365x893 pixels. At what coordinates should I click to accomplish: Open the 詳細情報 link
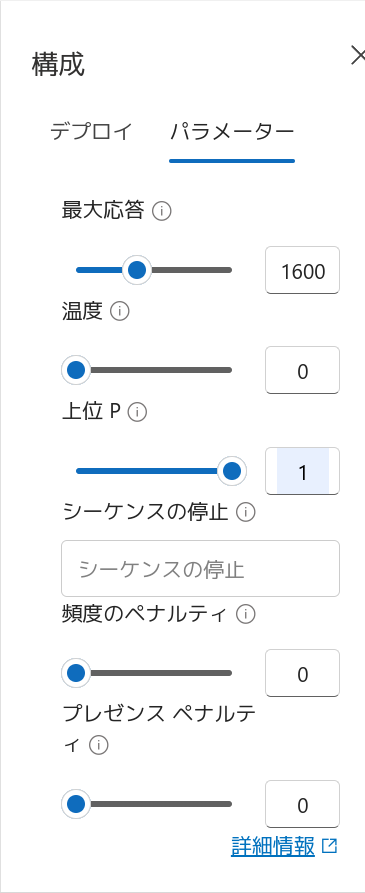[x=273, y=847]
